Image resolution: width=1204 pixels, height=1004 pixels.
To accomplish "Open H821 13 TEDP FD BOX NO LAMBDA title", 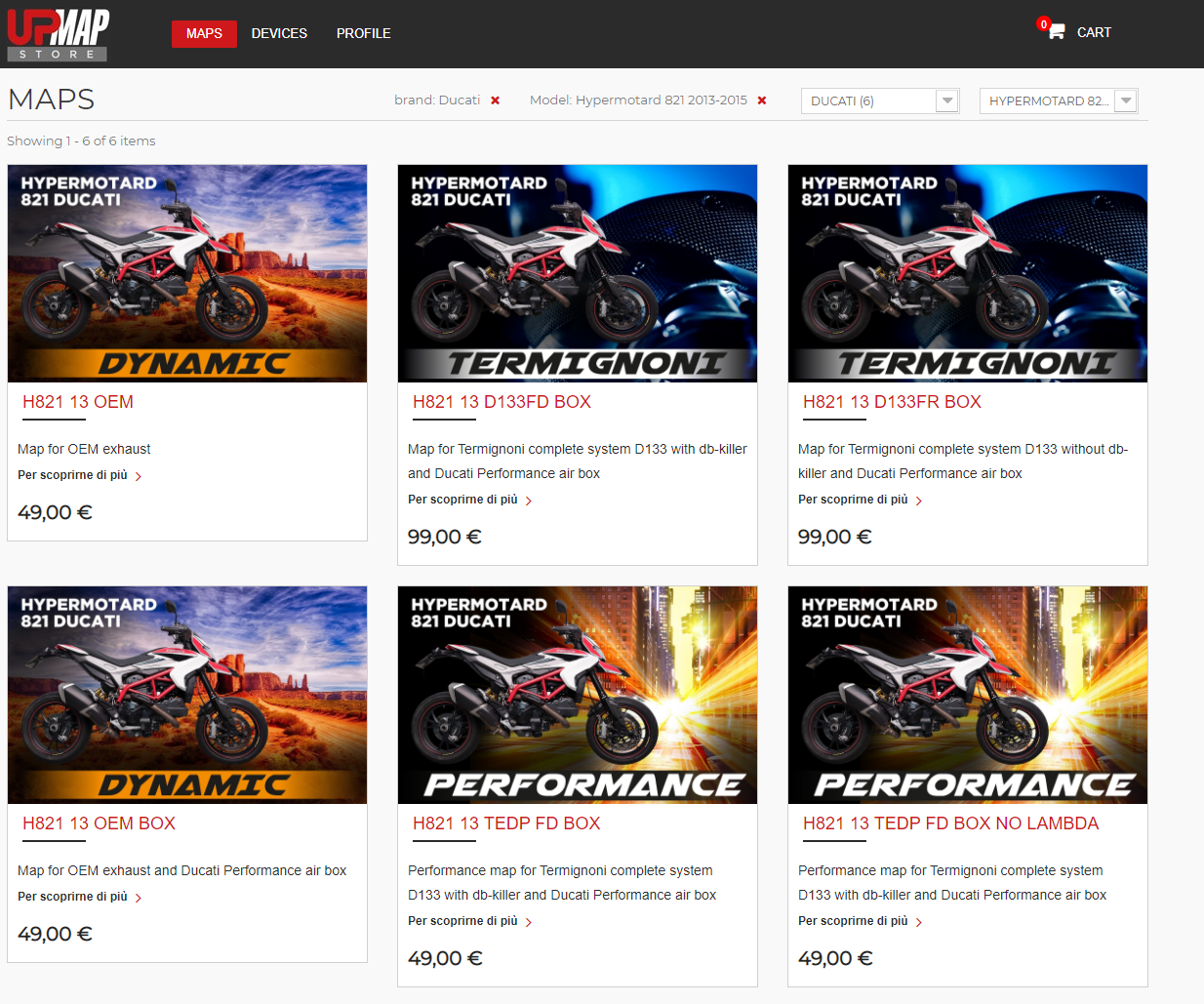I will 950,823.
